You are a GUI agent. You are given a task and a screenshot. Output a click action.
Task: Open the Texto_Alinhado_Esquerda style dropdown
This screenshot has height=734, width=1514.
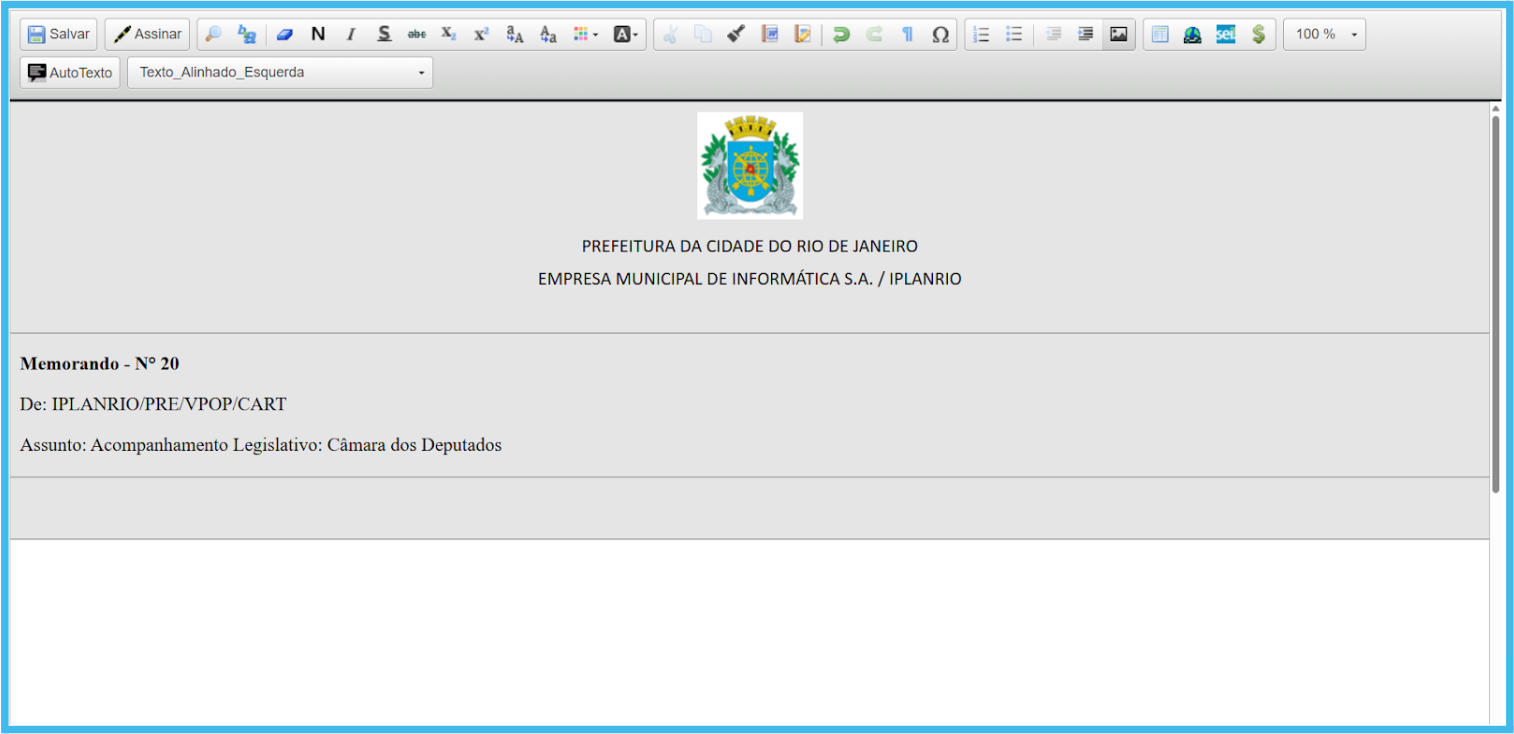280,73
